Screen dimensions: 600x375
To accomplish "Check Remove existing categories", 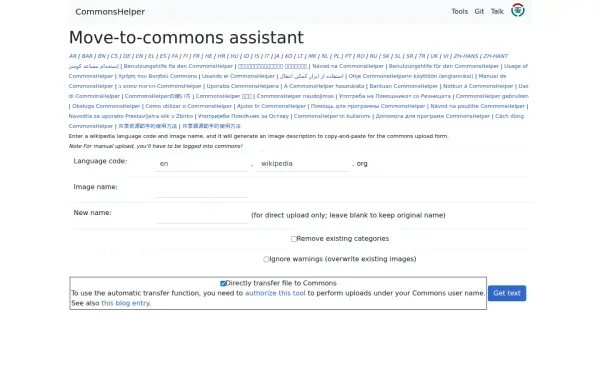I will click(293, 239).
